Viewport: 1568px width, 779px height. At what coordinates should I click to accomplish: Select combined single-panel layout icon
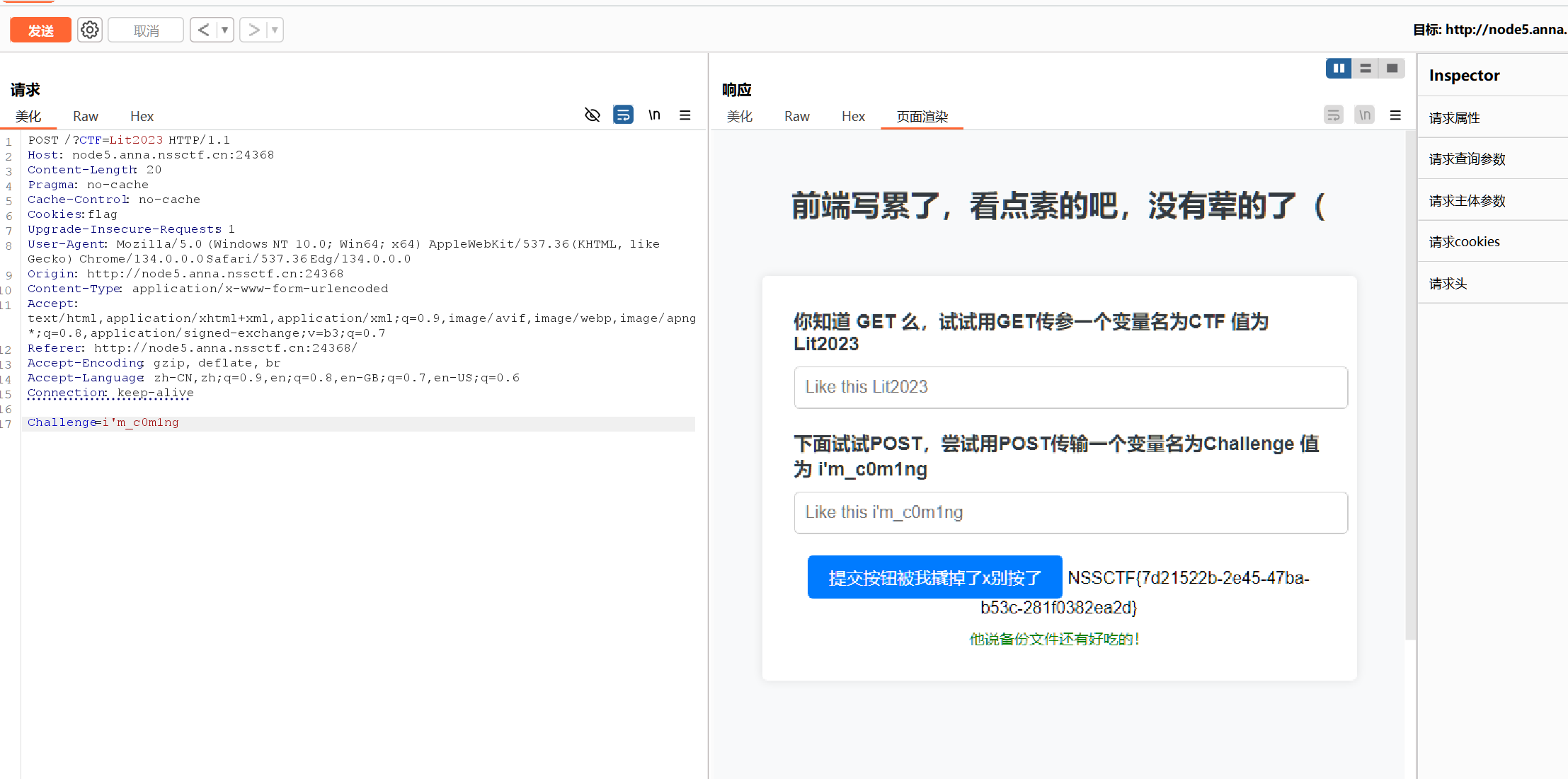[x=1392, y=68]
